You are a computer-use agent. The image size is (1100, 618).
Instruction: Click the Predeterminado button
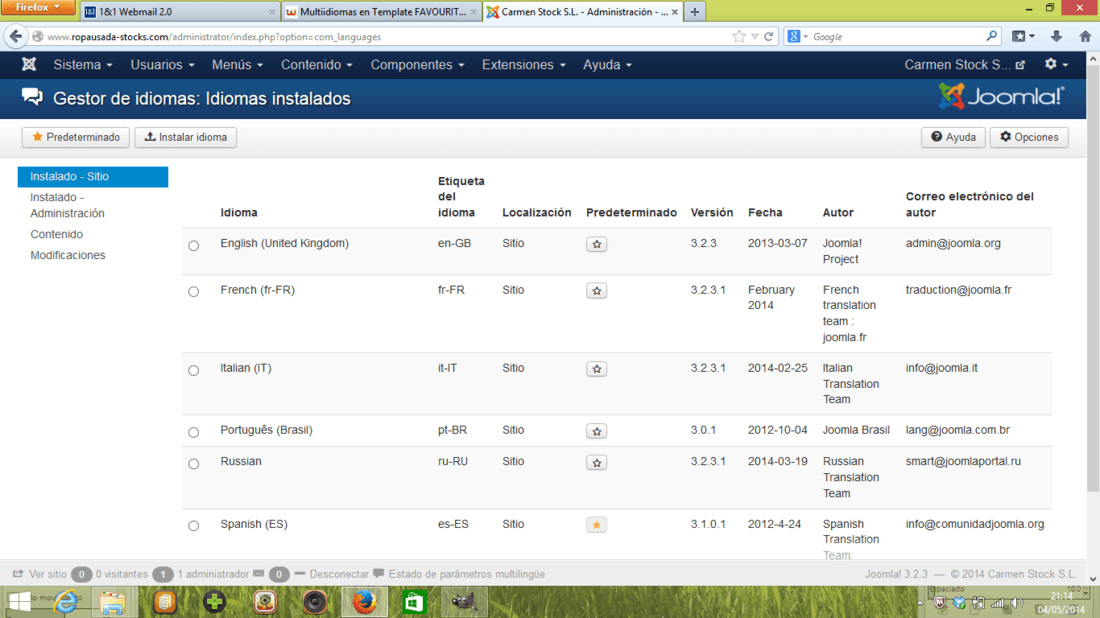click(76, 137)
